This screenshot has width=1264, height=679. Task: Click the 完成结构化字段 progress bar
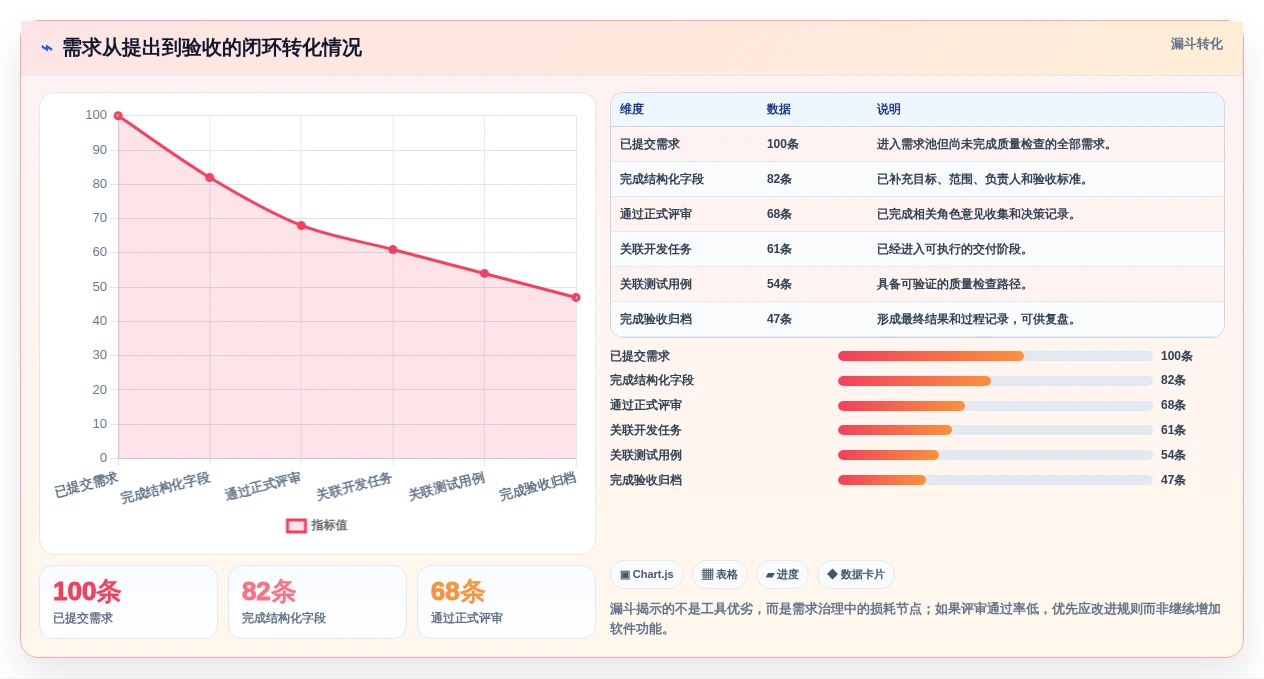pos(995,381)
